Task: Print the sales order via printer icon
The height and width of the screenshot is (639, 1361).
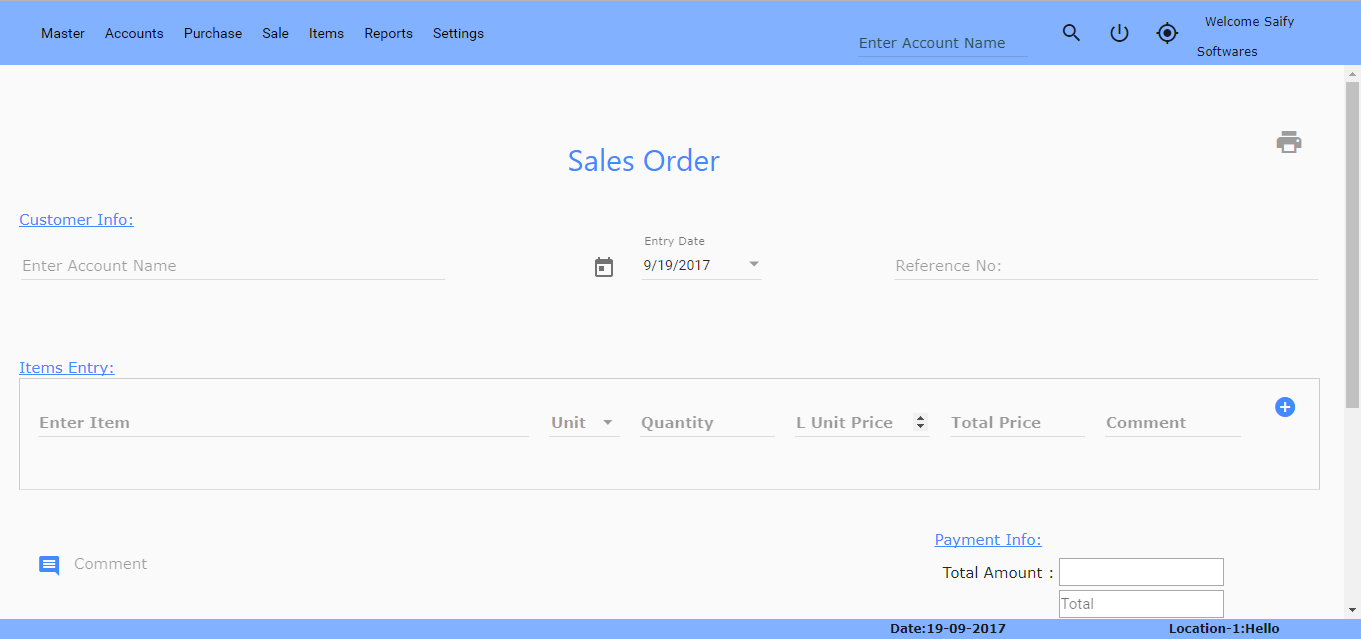Action: (1289, 142)
